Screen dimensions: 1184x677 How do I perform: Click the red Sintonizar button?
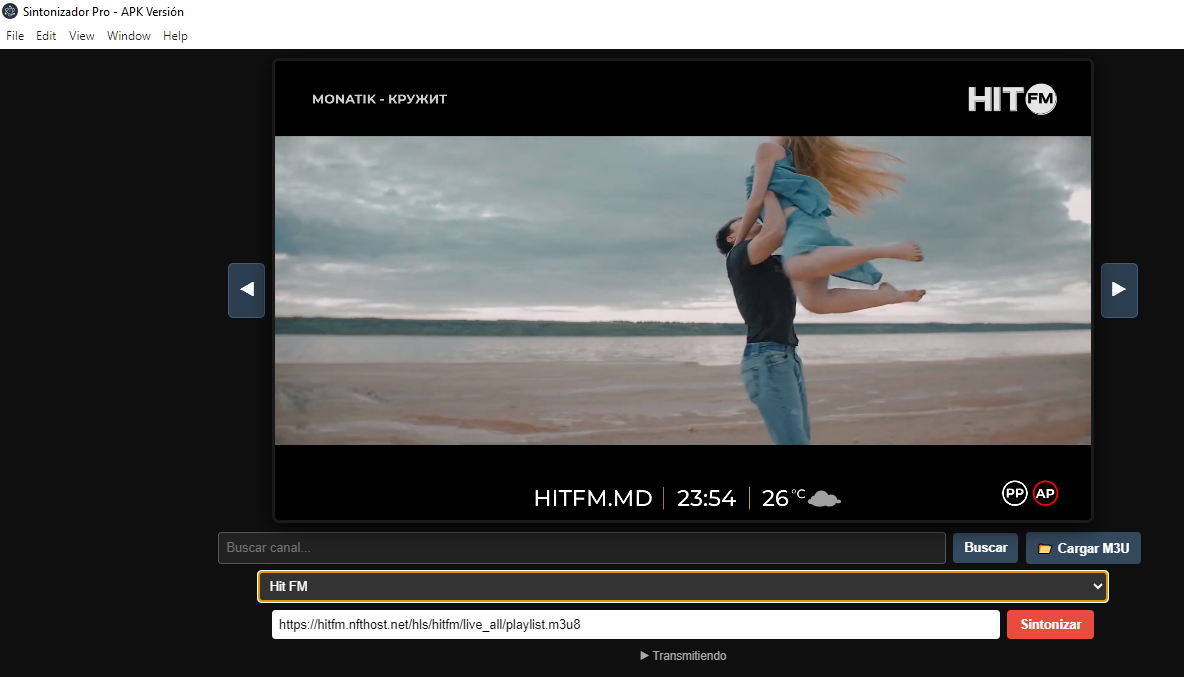(1050, 624)
